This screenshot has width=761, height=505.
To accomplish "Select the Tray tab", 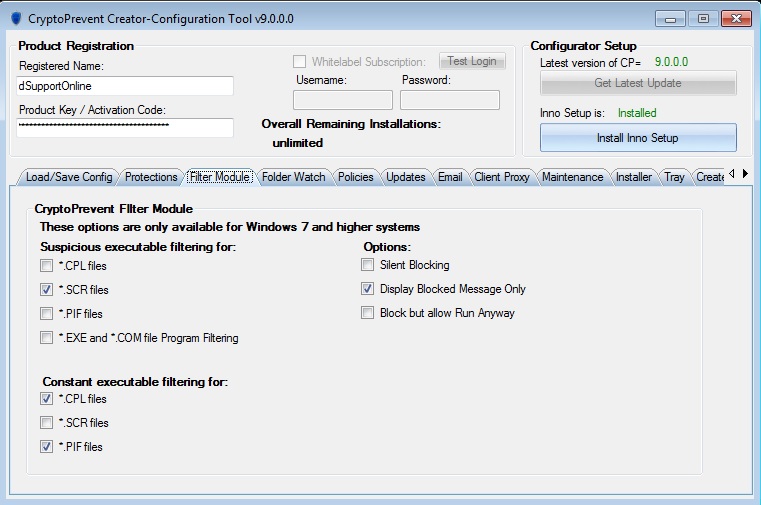I will 674,177.
